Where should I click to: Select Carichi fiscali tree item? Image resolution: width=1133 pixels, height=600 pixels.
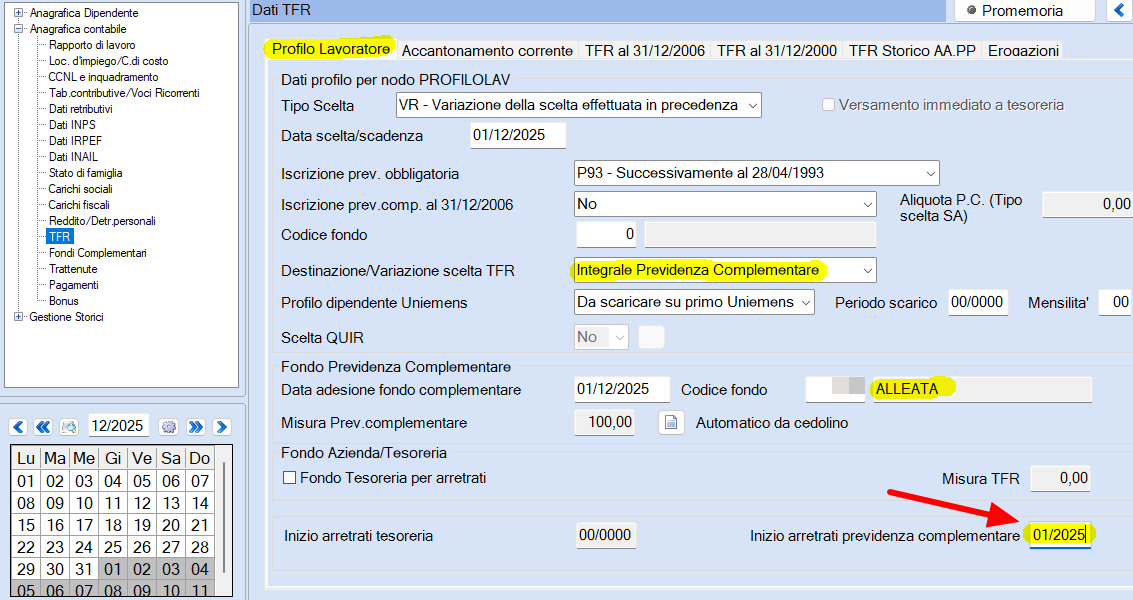point(79,205)
